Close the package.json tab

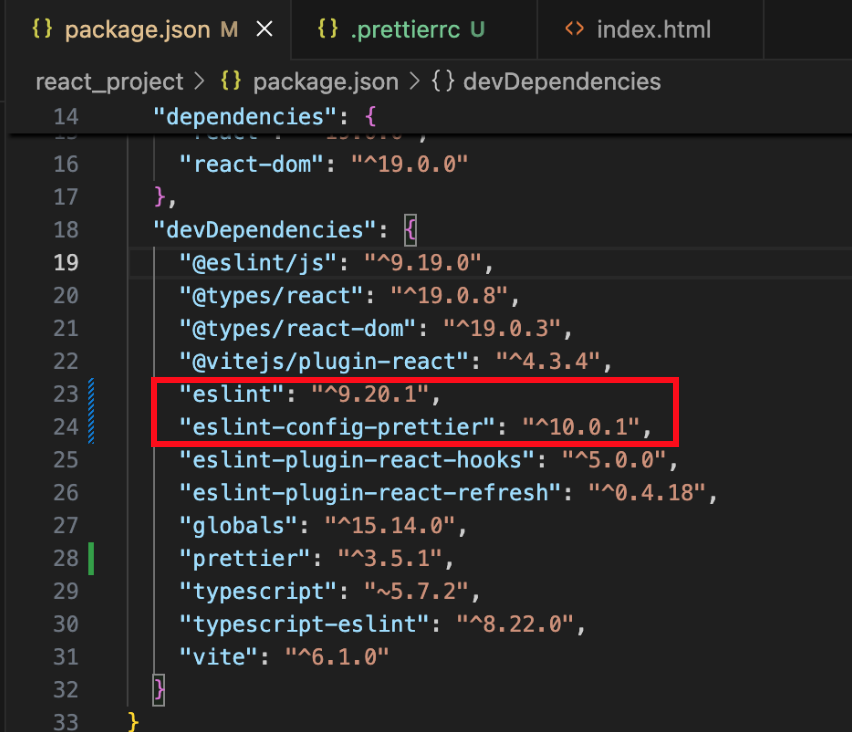point(264,29)
